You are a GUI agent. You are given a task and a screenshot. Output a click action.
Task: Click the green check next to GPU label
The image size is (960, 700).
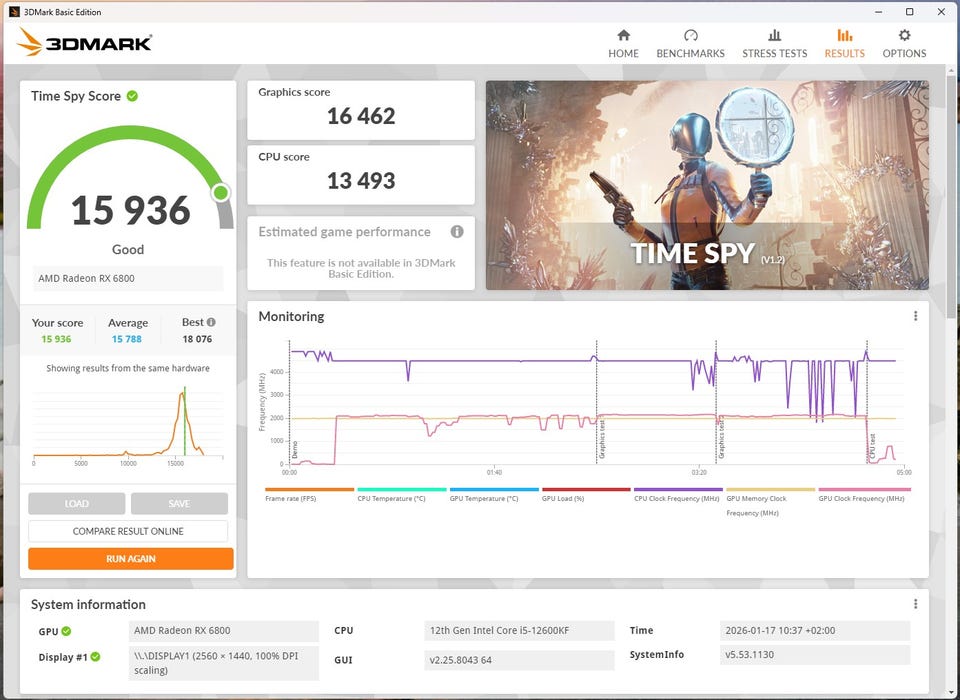(x=66, y=631)
